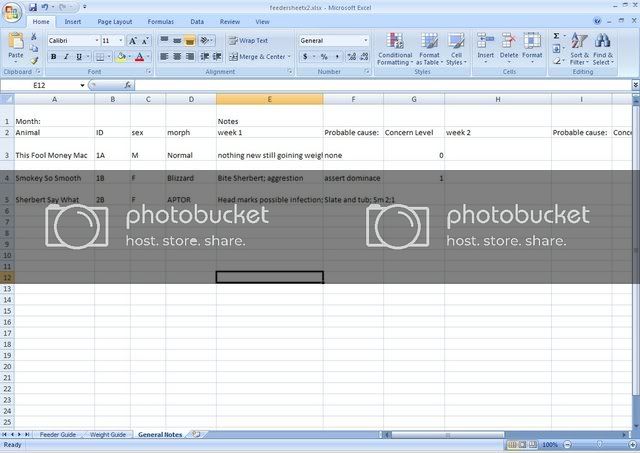Click the Find & Select binoculars icon
This screenshot has width=640, height=453.
point(603,48)
